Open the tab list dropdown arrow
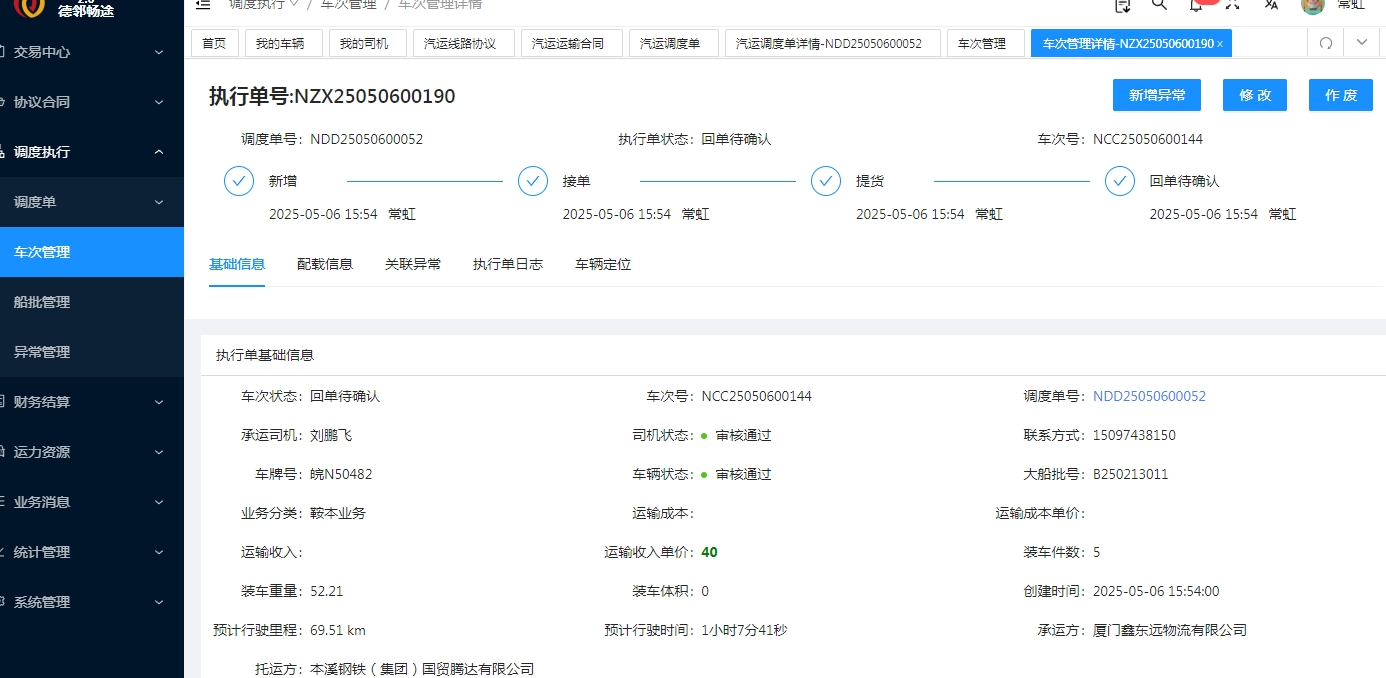This screenshot has height=678, width=1386. click(x=1362, y=43)
